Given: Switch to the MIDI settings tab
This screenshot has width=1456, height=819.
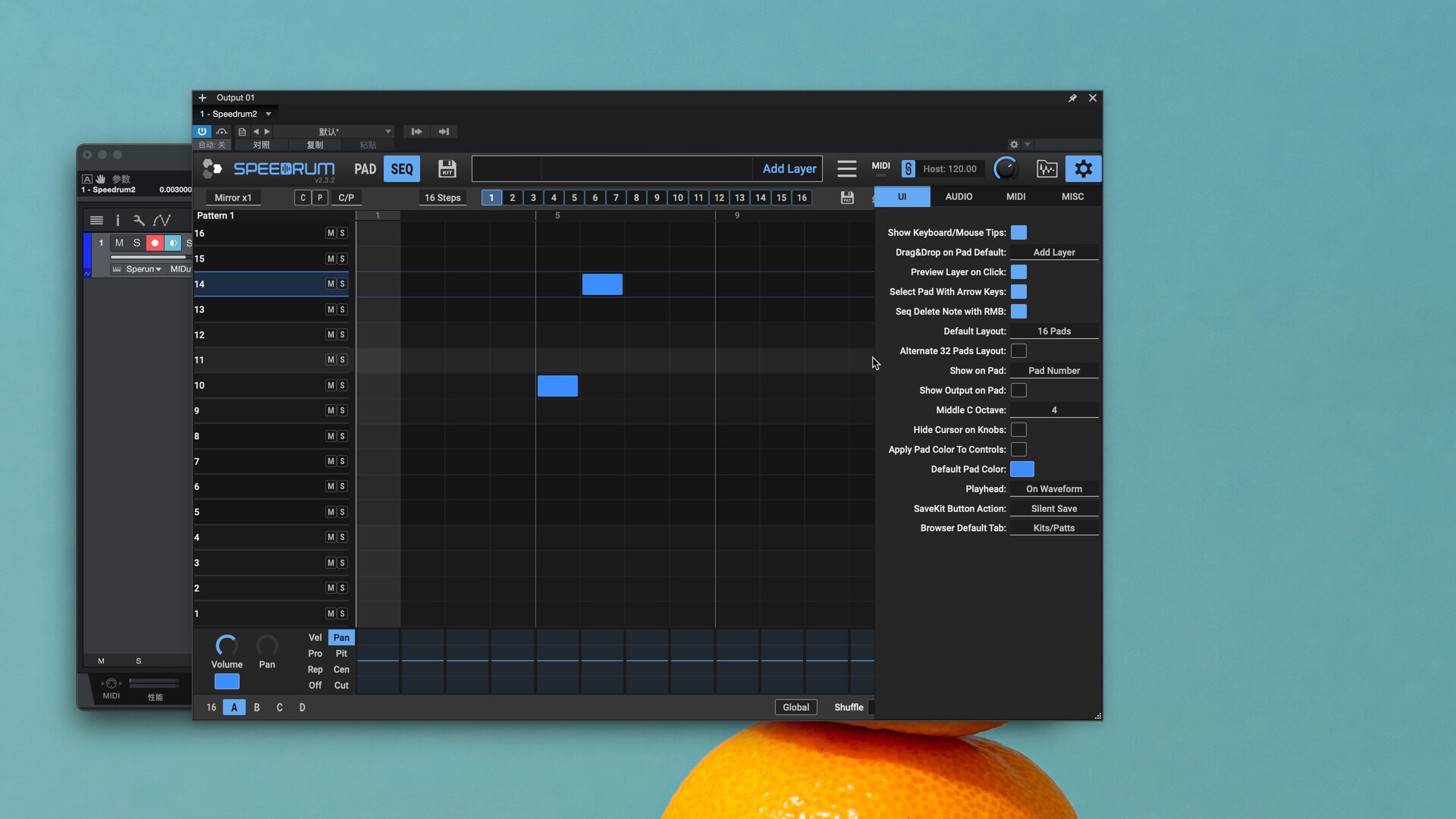Looking at the screenshot, I should (1015, 196).
